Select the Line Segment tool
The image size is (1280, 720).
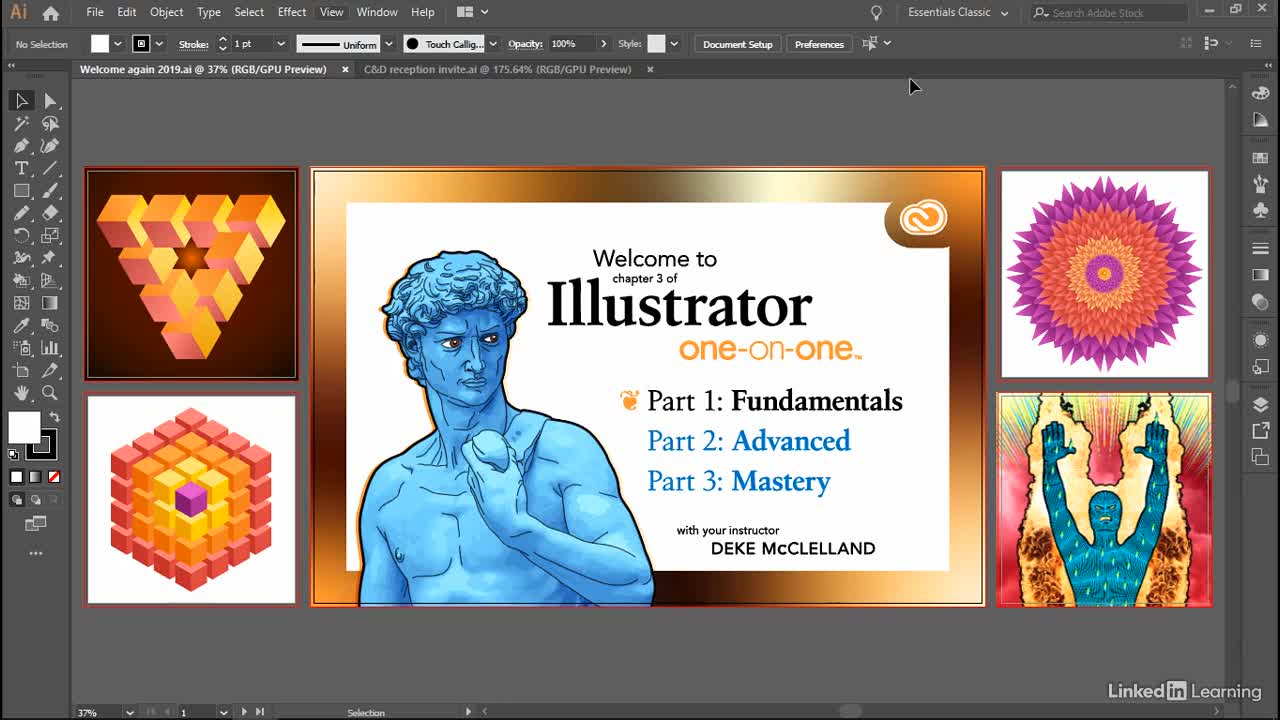(50, 168)
